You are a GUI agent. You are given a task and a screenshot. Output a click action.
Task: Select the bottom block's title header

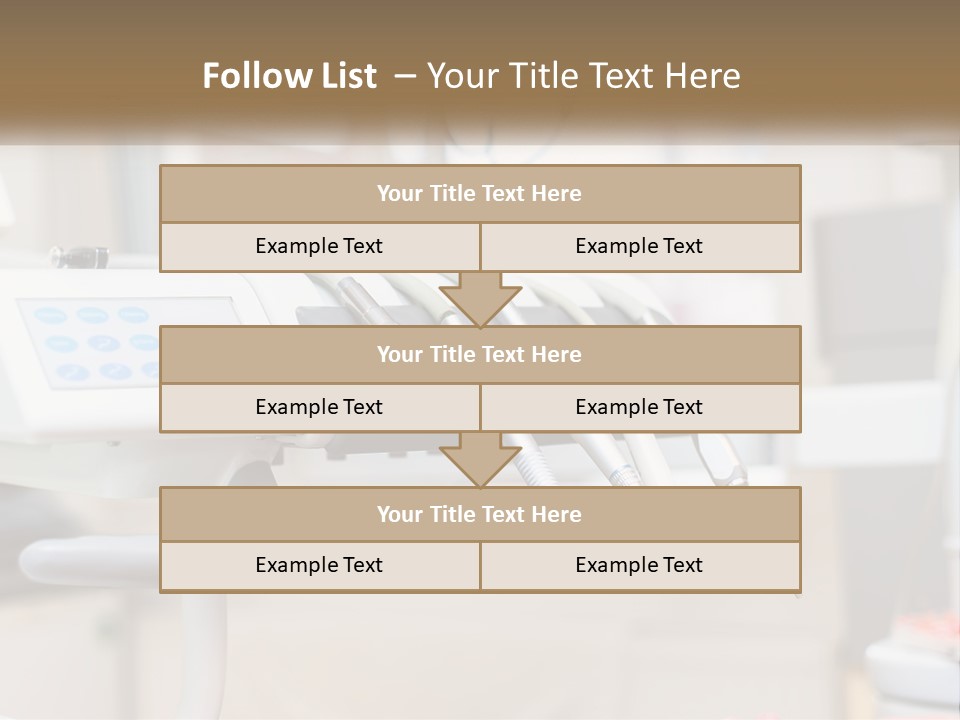click(x=480, y=514)
